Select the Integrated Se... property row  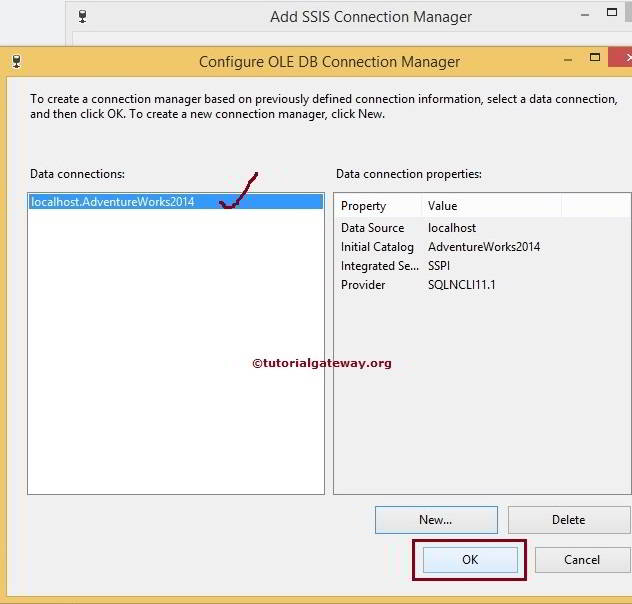coord(482,266)
